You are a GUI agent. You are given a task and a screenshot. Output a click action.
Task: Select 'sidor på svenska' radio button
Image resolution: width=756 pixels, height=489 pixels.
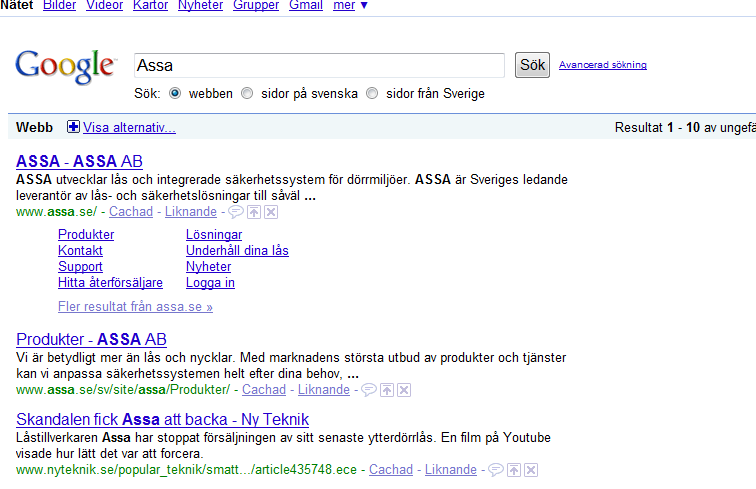(x=247, y=93)
